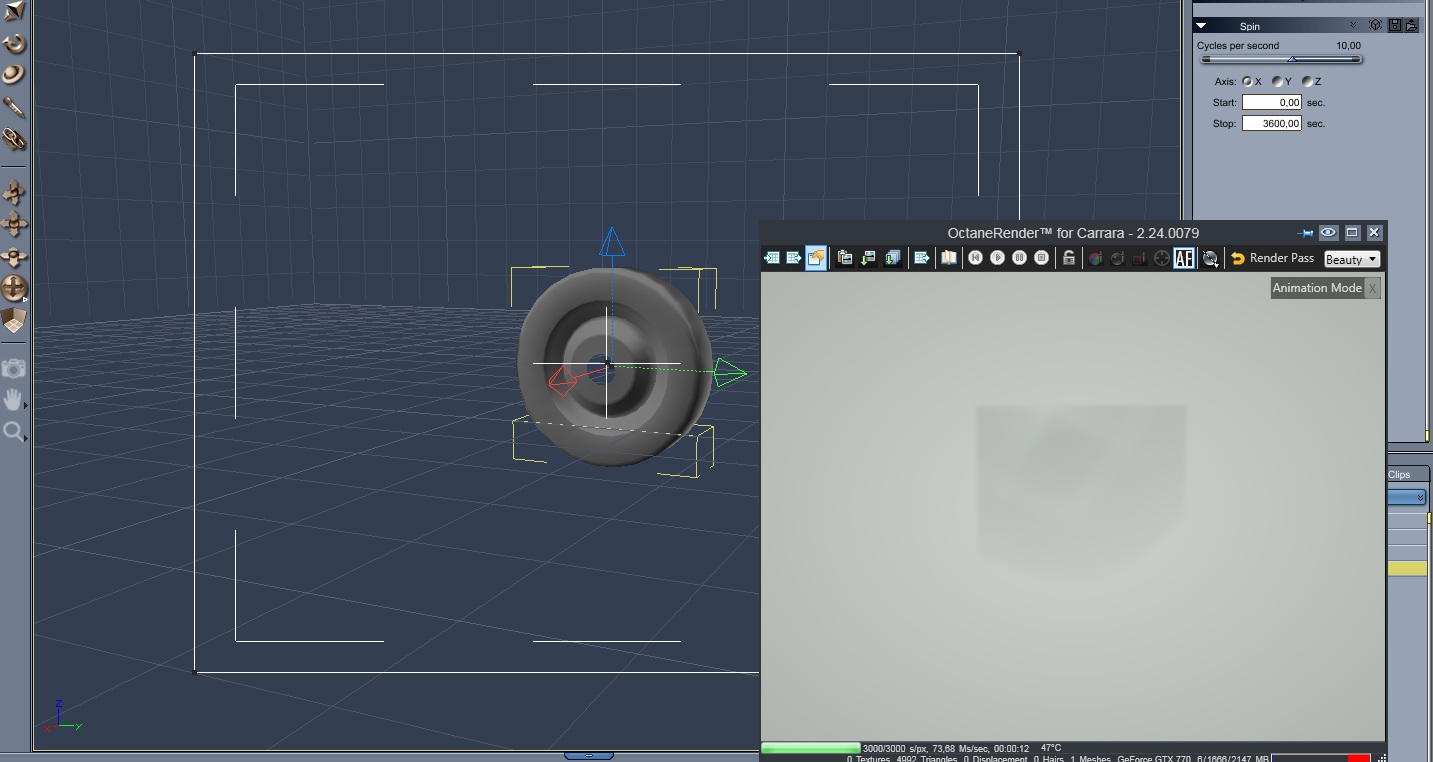Screen dimensions: 1433x762
Task: Click the working box cube tool
Action: tap(14, 321)
